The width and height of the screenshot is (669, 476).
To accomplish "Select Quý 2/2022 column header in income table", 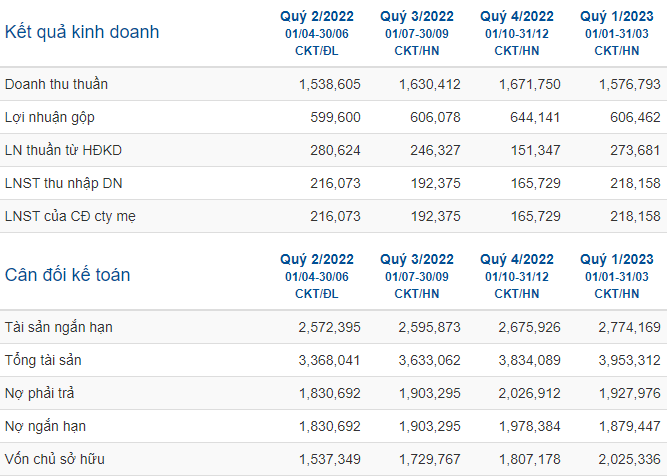I will pyautogui.click(x=317, y=17).
